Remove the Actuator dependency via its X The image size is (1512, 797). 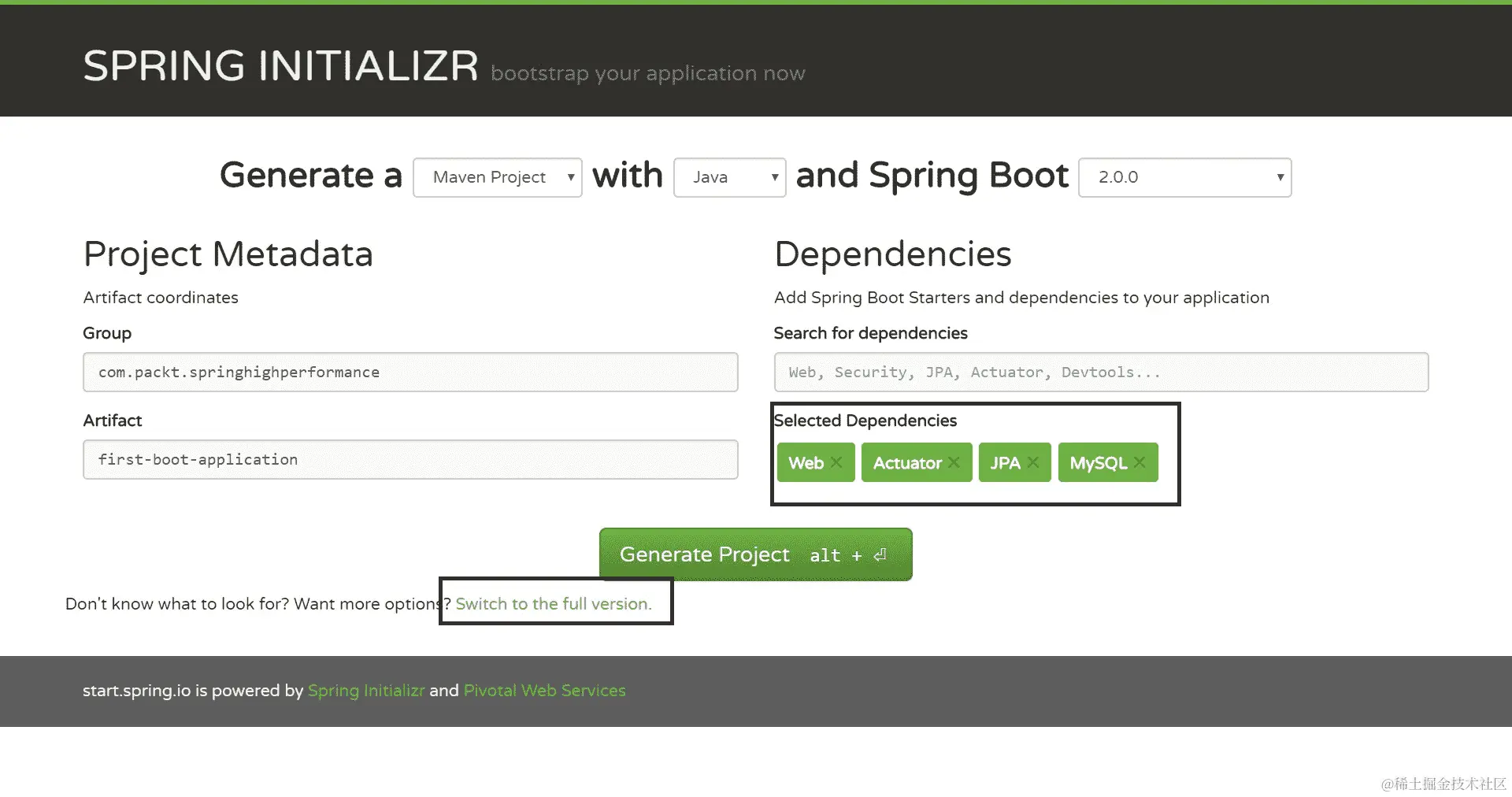pos(954,462)
